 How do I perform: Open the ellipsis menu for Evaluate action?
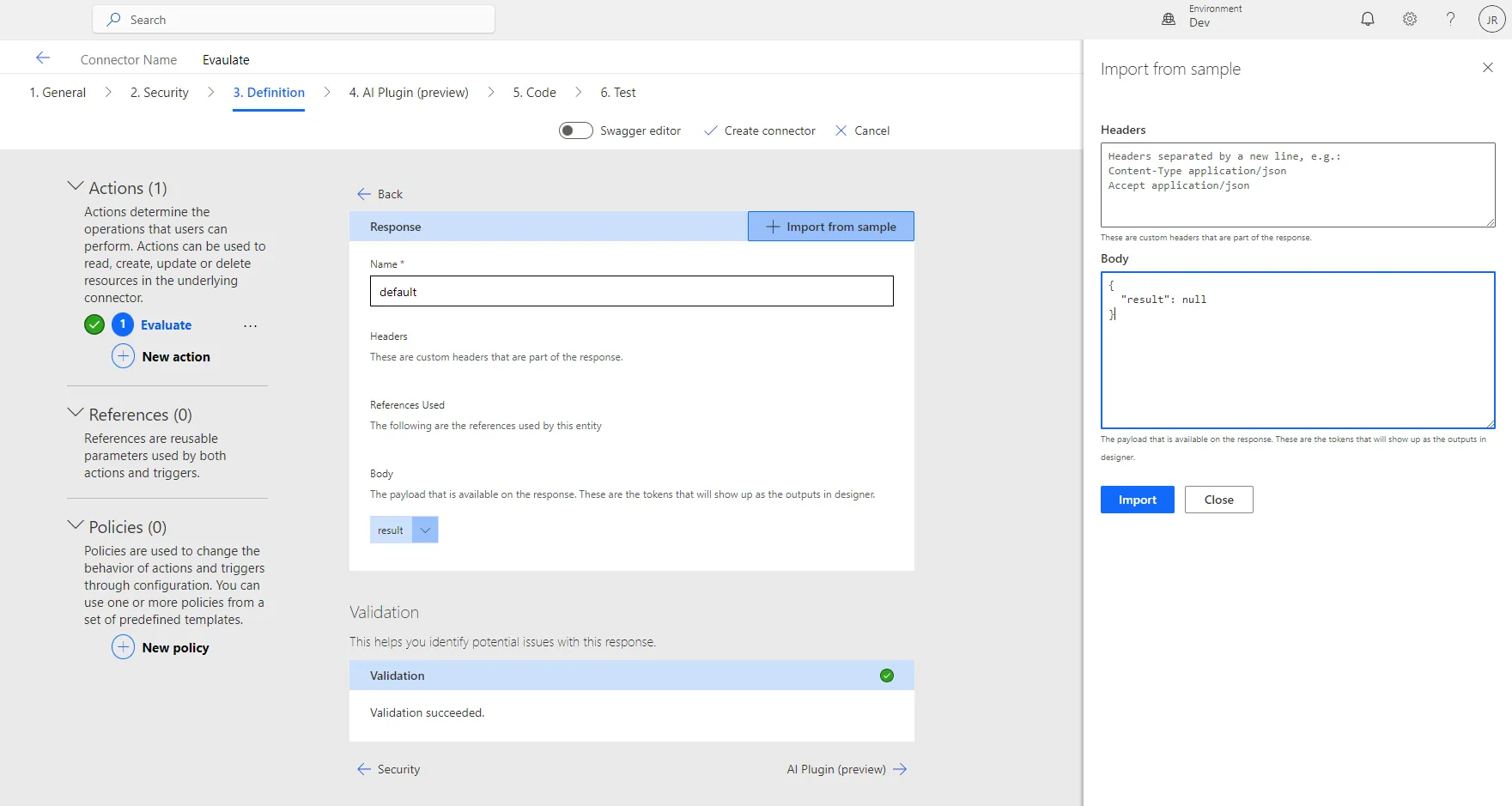pos(250,326)
